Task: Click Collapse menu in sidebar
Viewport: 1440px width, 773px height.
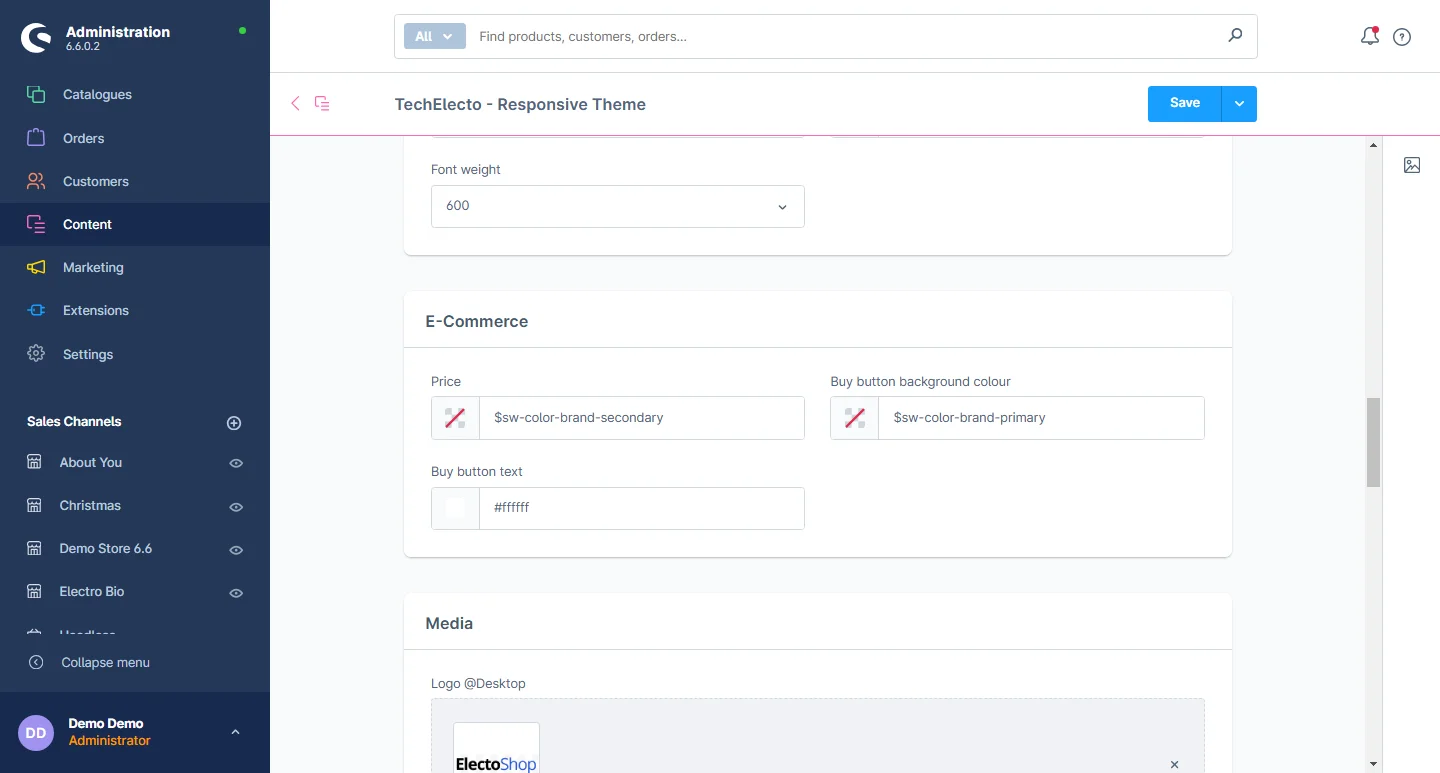Action: 105,663
